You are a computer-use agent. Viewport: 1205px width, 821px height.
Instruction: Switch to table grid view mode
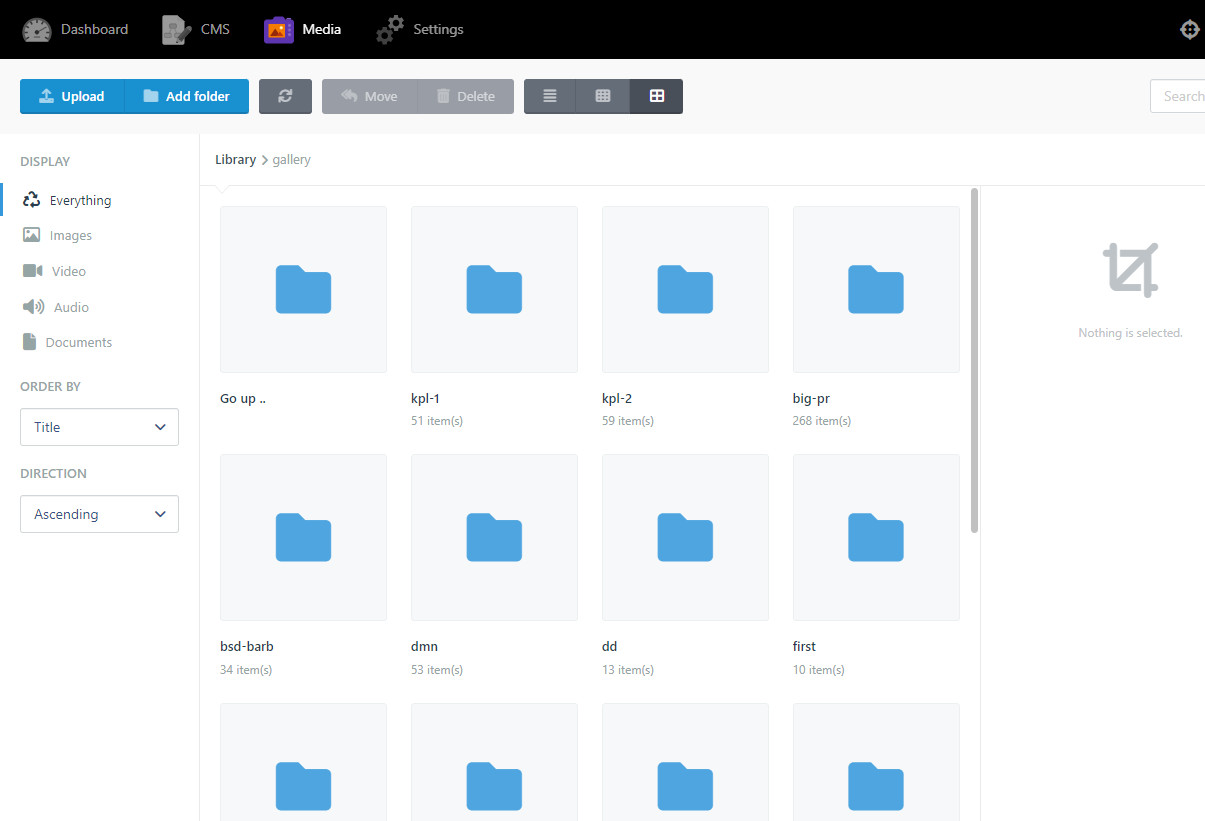click(603, 96)
